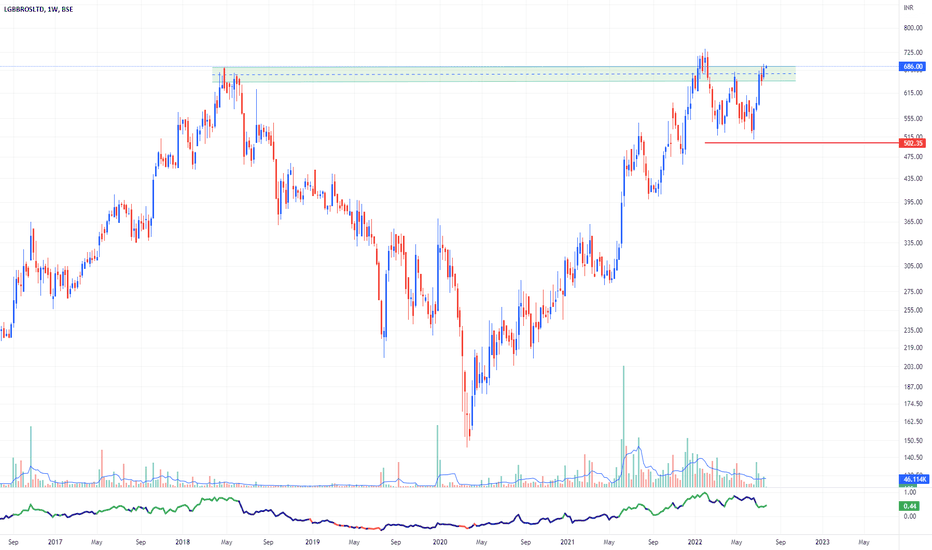
Task: Click the 162.50 price axis label
Action: 913,422
